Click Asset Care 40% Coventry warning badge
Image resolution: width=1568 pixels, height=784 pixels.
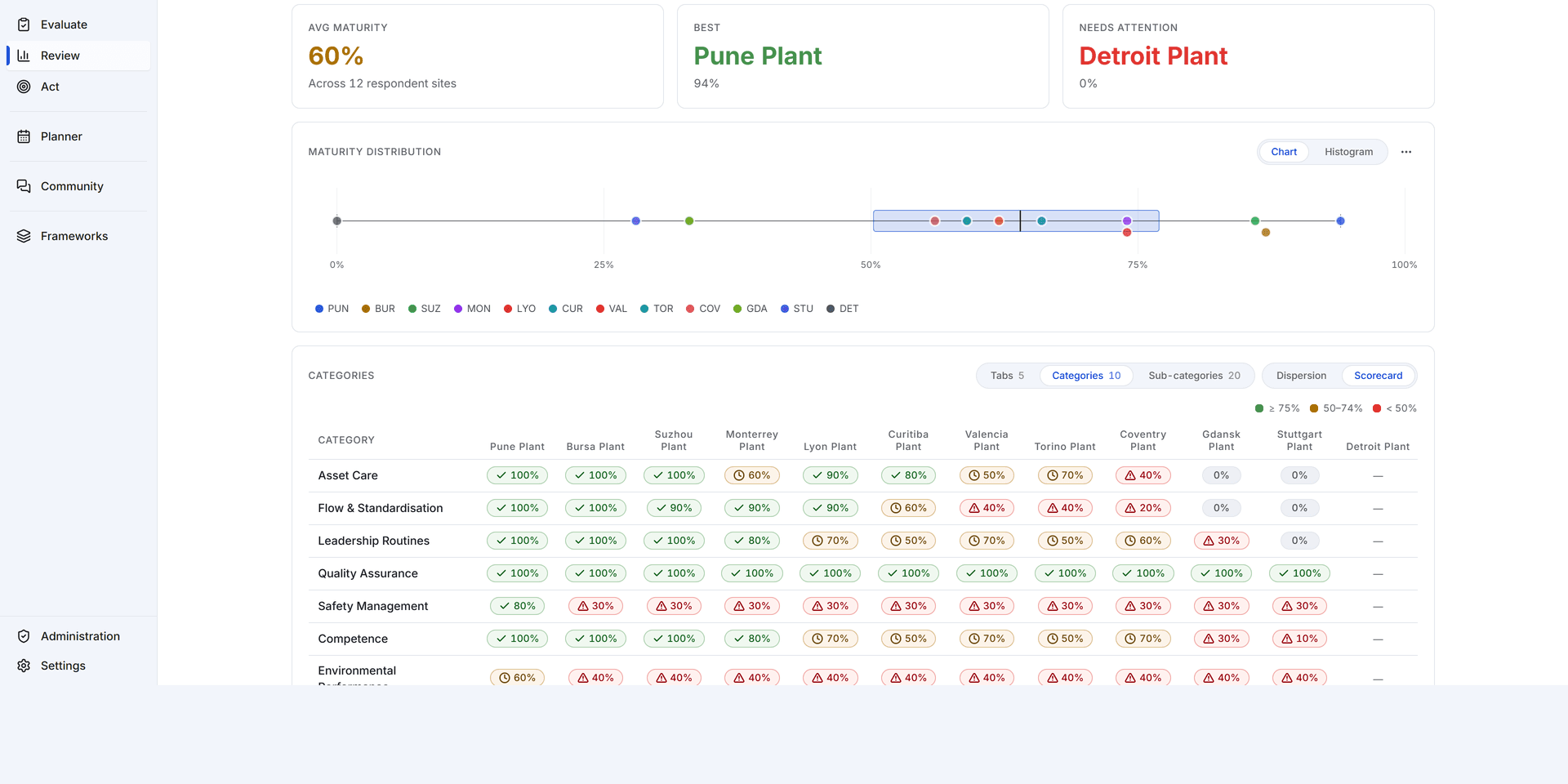coord(1143,475)
